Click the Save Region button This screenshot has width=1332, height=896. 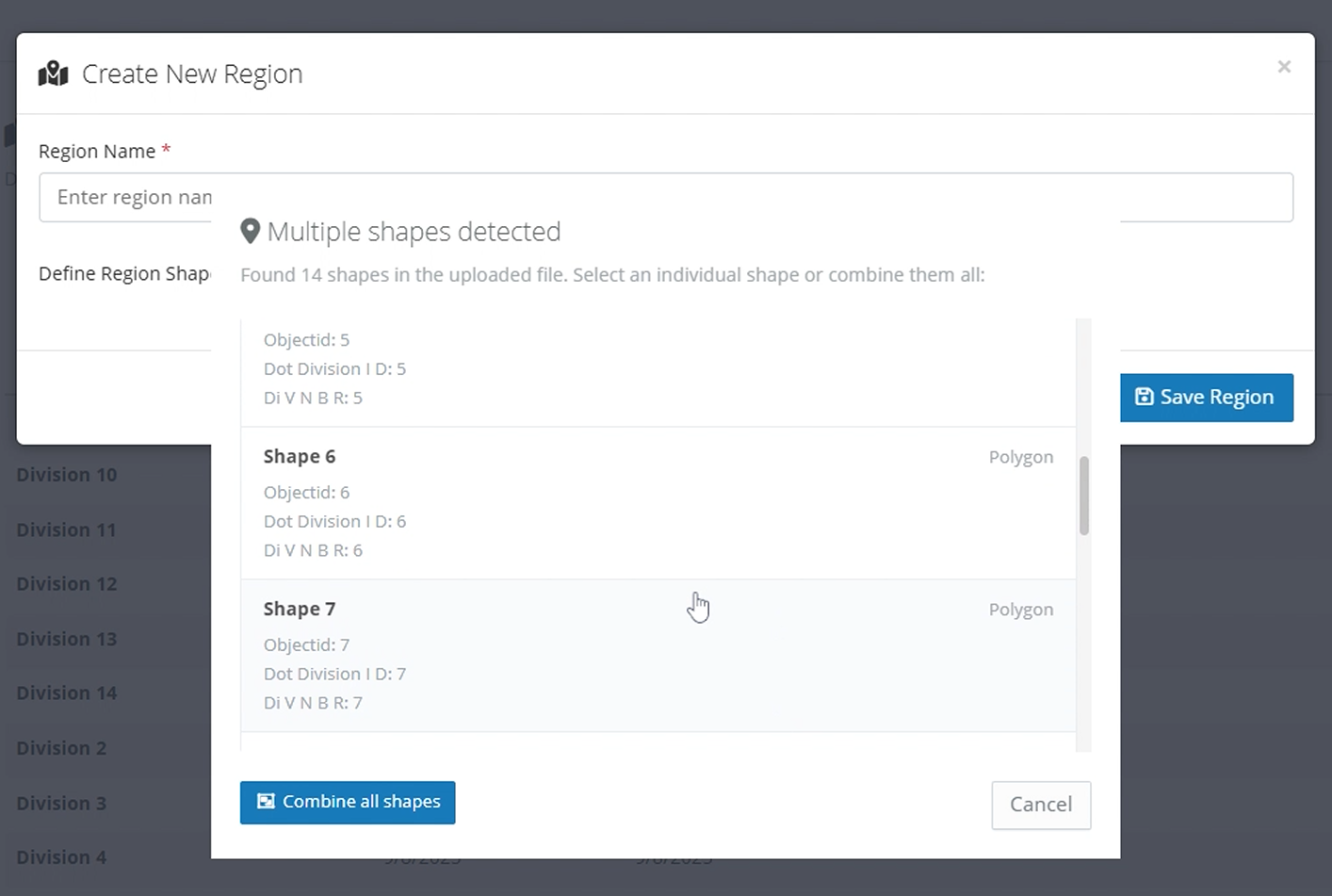(x=1206, y=398)
